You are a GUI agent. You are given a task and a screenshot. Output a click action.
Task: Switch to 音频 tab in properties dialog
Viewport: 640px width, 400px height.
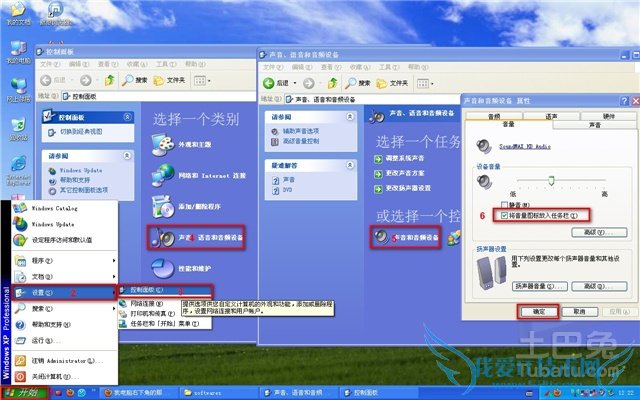(x=494, y=116)
